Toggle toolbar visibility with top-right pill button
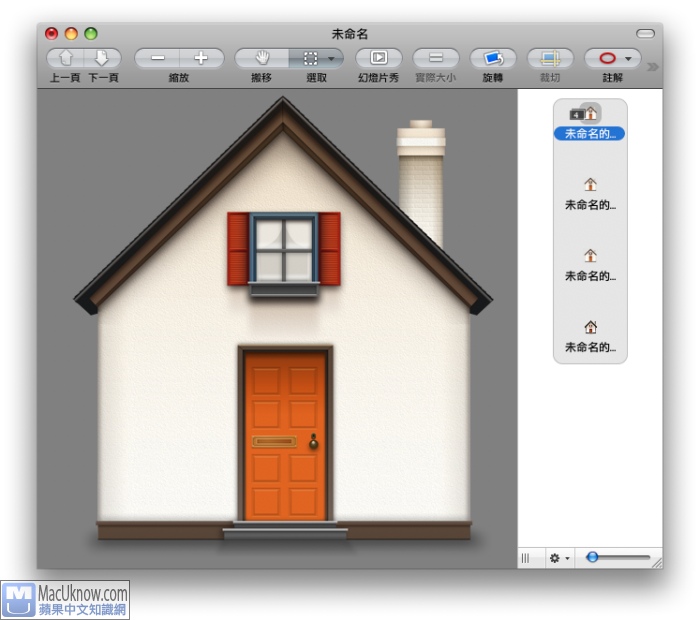The height and width of the screenshot is (620, 700). pos(645,33)
